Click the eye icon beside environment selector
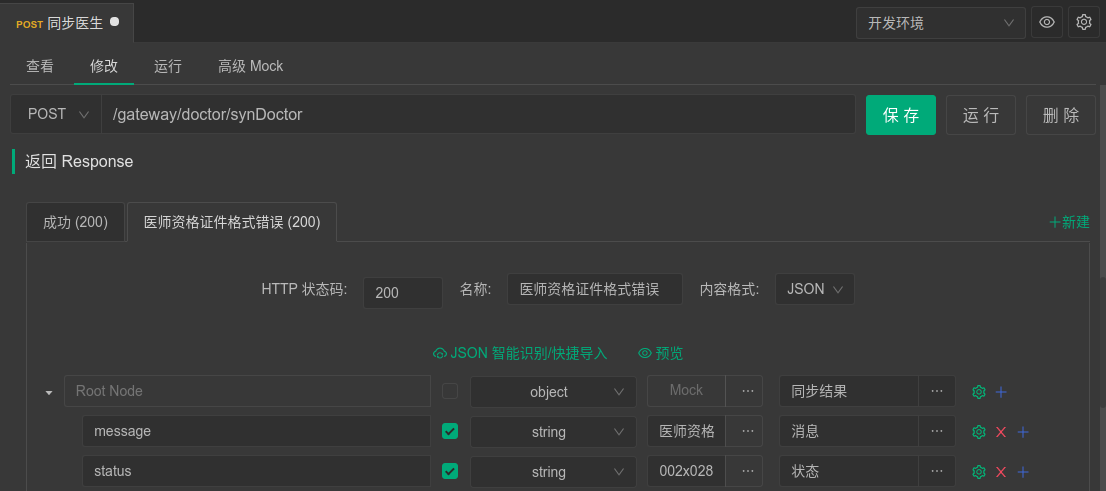This screenshot has width=1106, height=491. (x=1047, y=22)
